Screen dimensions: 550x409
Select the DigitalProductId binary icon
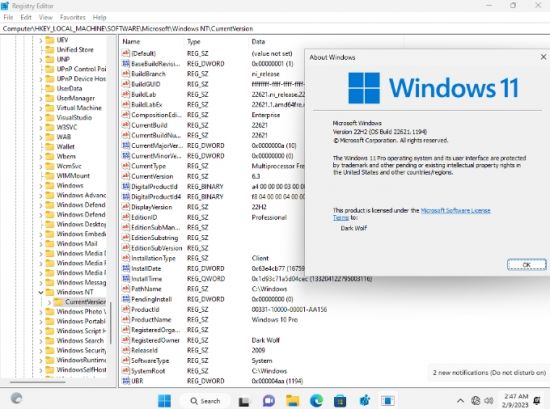click(126, 187)
